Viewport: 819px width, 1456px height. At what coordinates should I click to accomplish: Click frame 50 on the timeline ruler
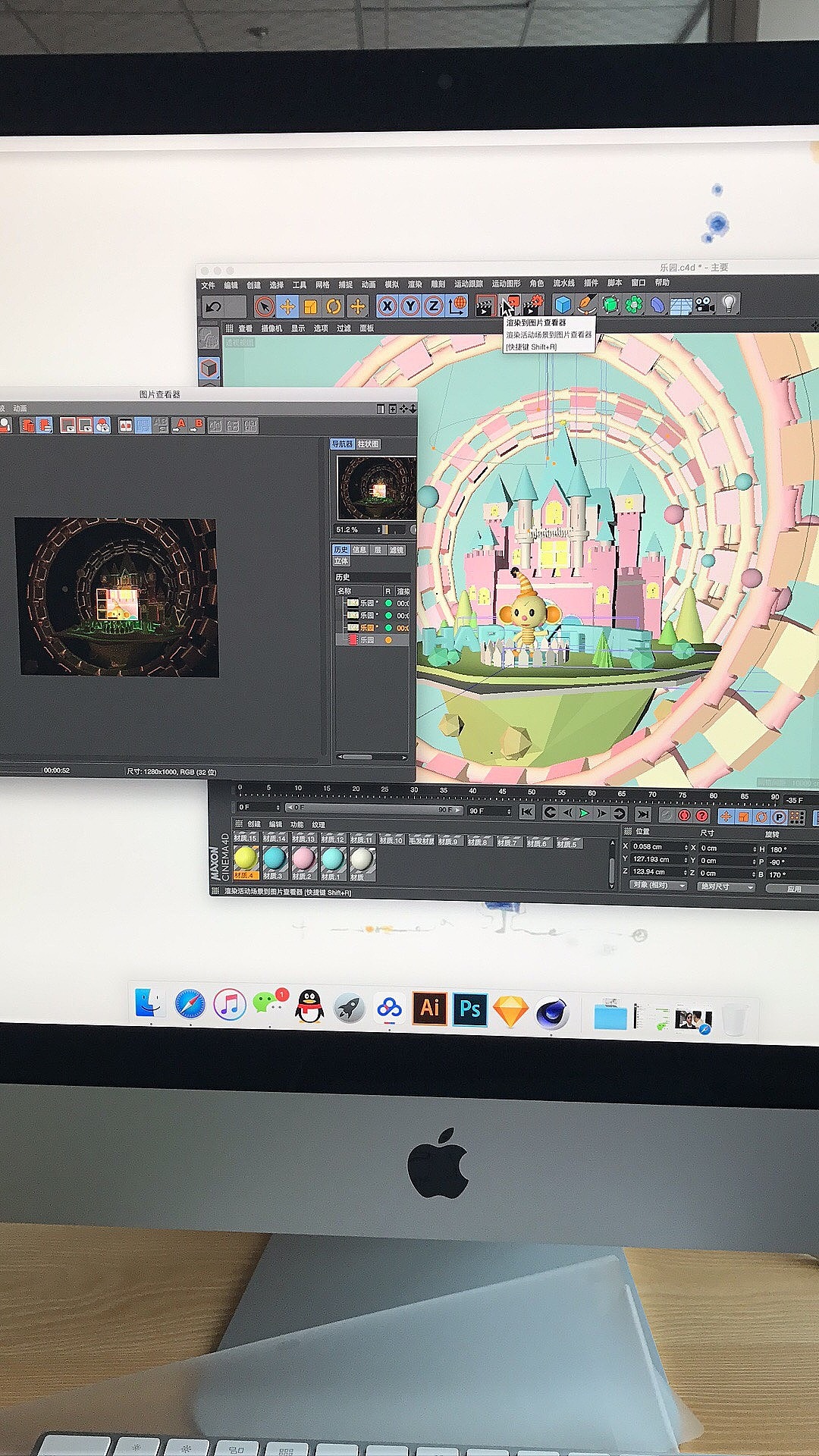531,792
